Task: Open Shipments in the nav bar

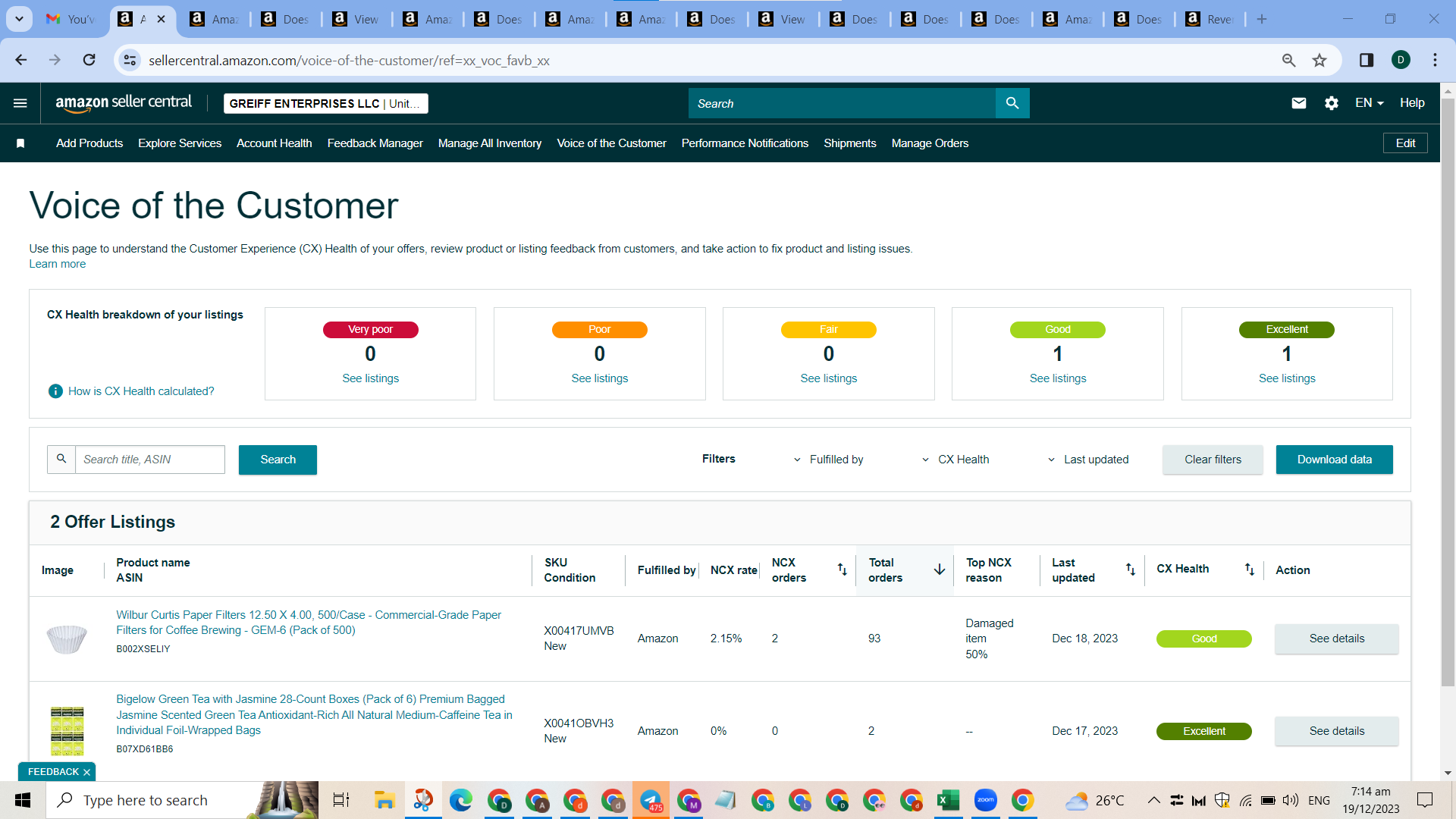Action: (x=850, y=143)
